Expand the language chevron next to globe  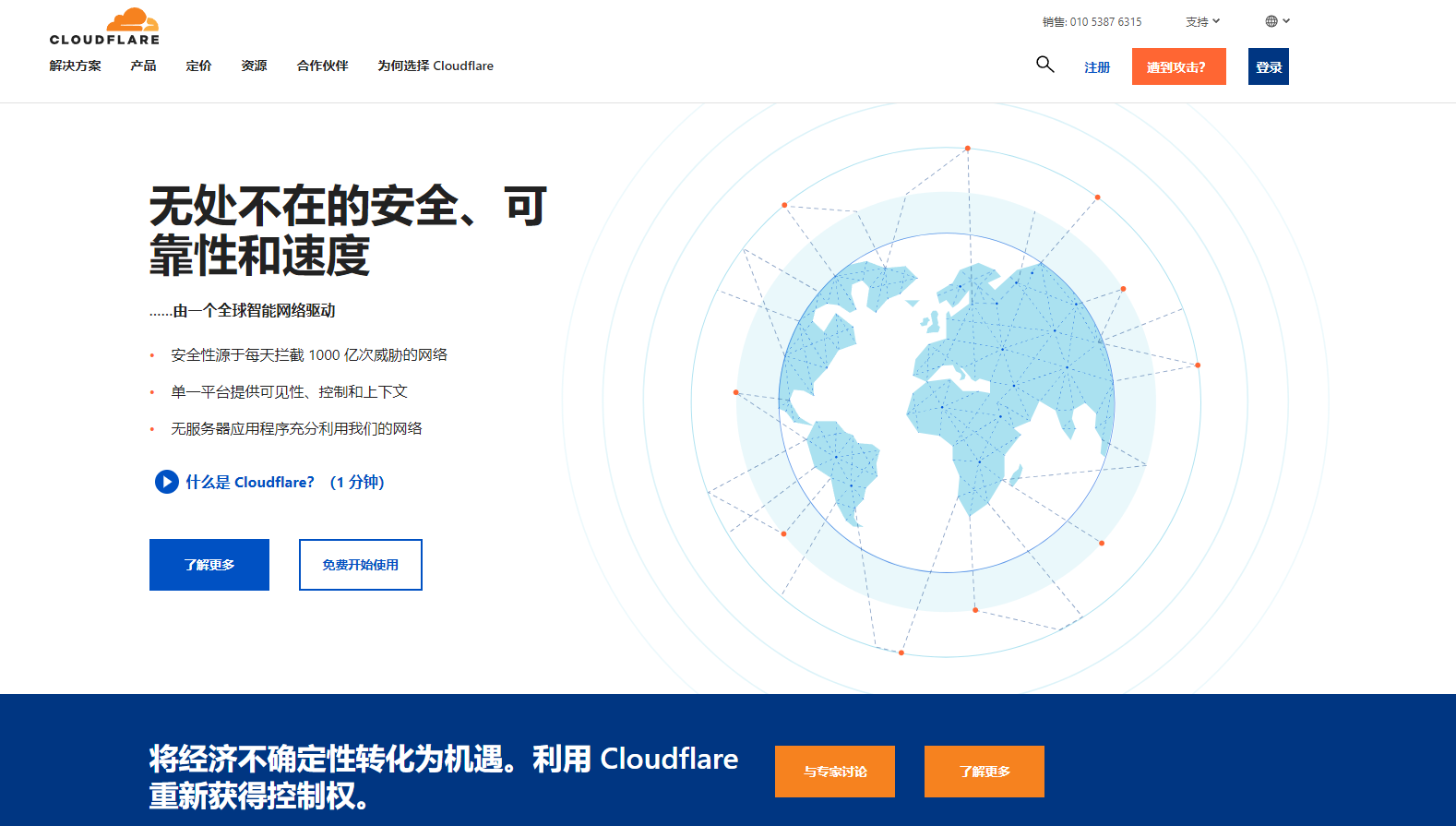coord(1286,21)
